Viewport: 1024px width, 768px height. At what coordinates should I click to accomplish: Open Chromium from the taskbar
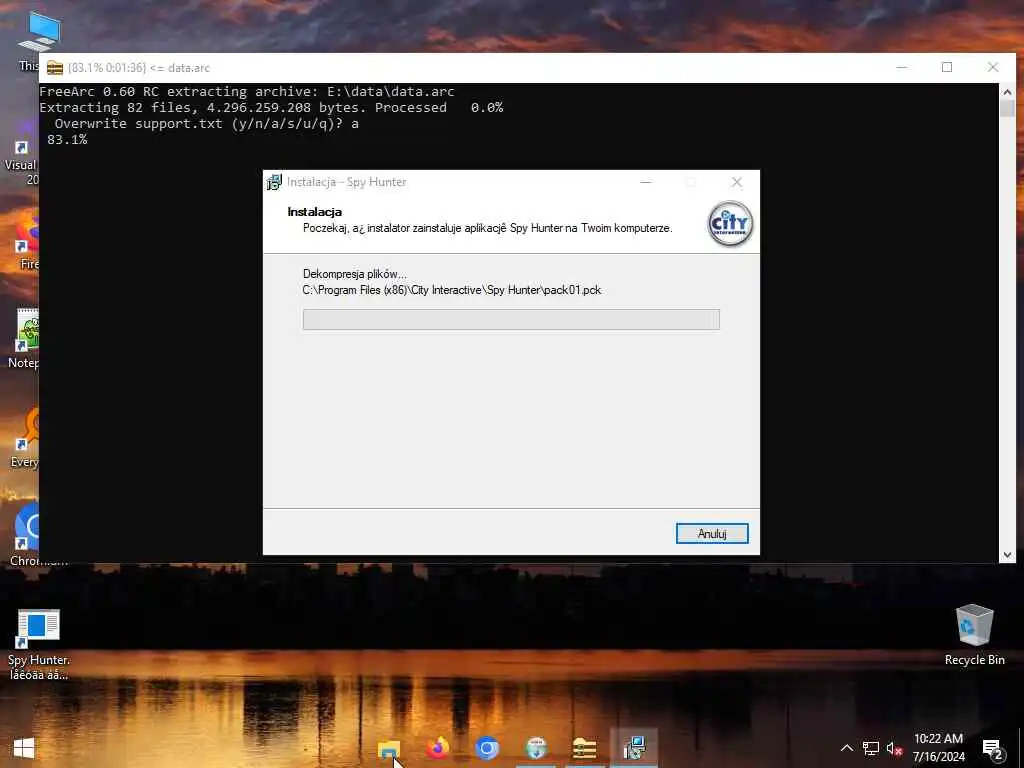click(x=487, y=748)
